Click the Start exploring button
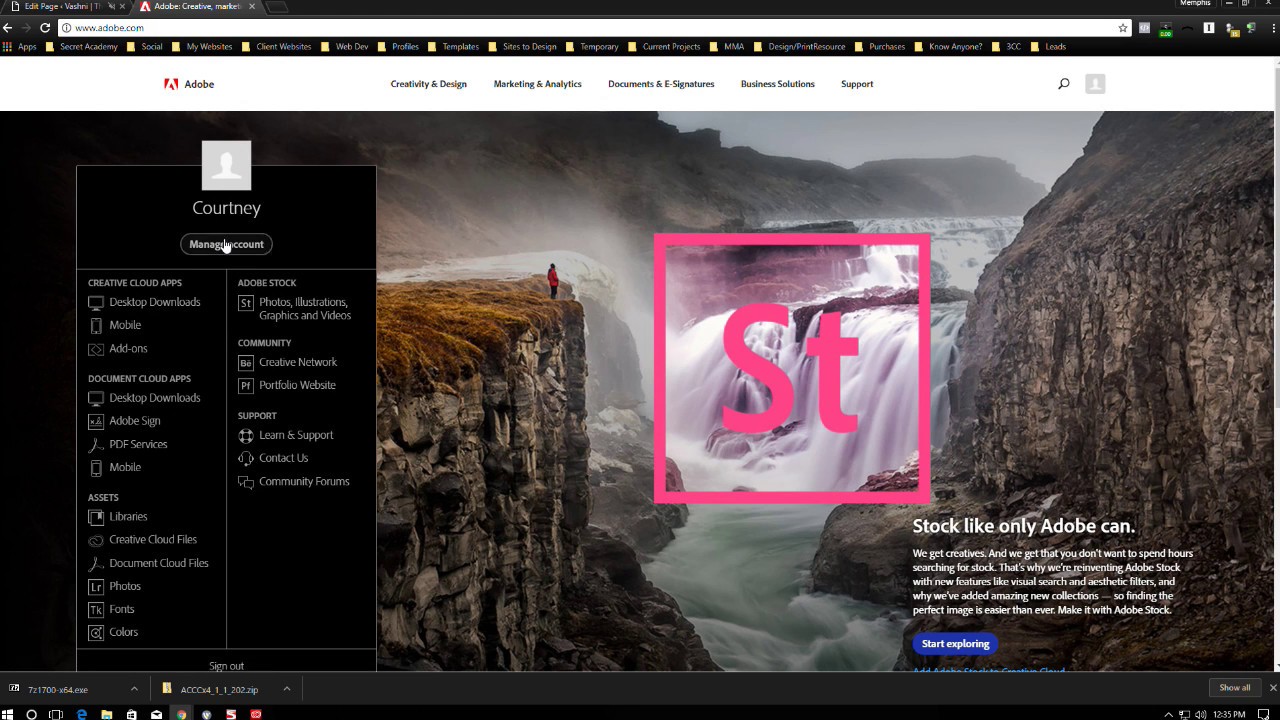 click(955, 644)
